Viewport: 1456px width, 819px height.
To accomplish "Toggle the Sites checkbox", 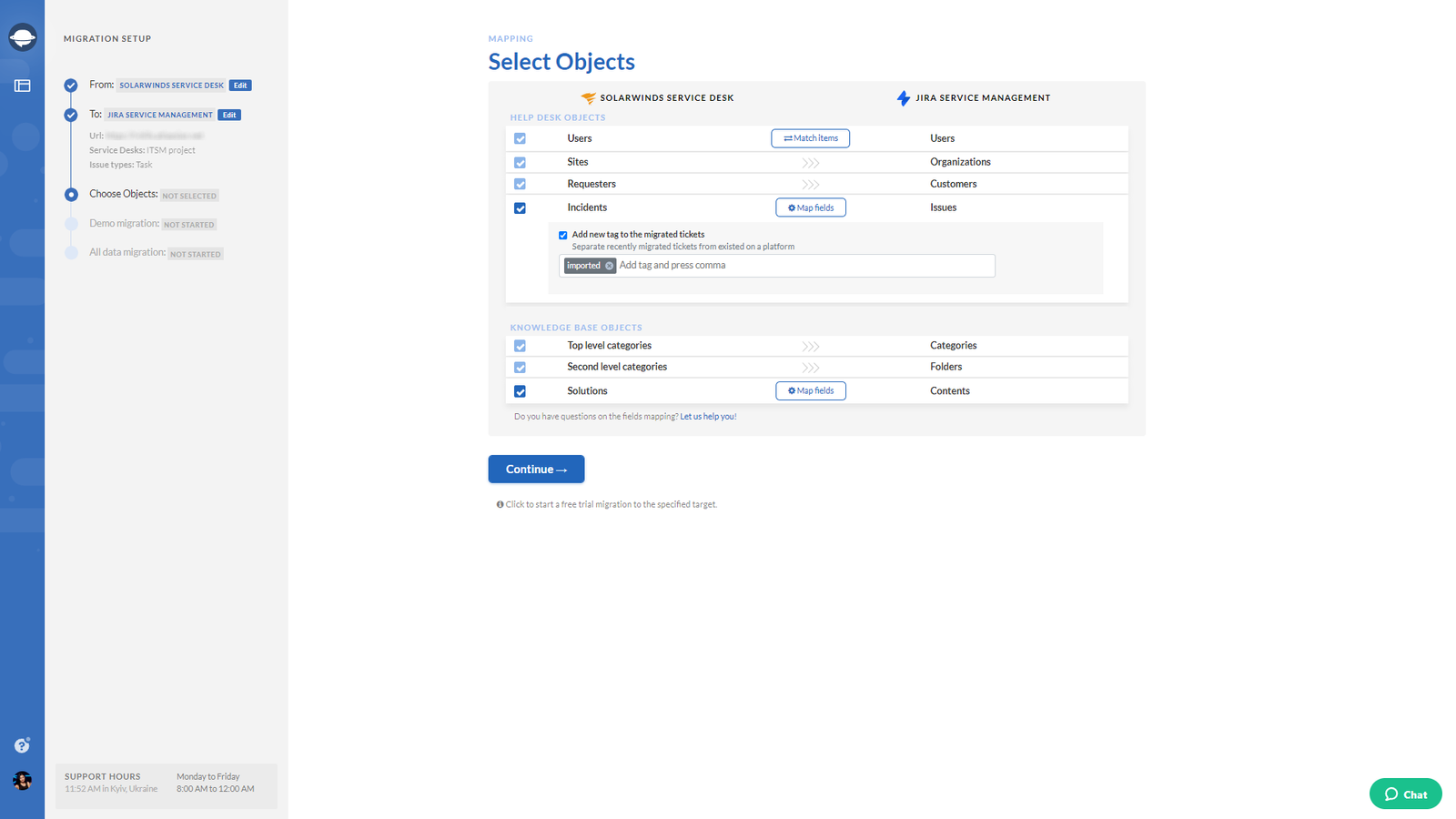I will tap(520, 162).
